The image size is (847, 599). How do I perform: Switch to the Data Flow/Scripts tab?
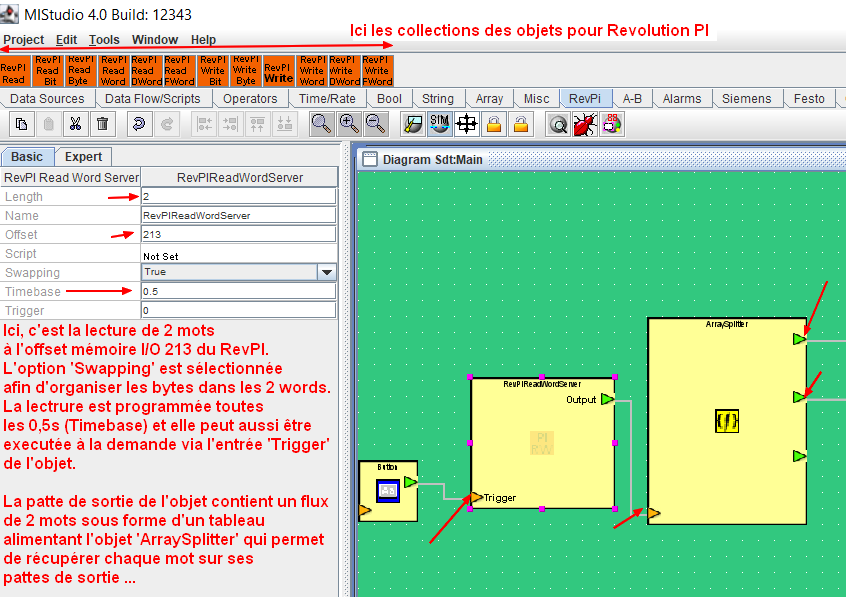(153, 99)
